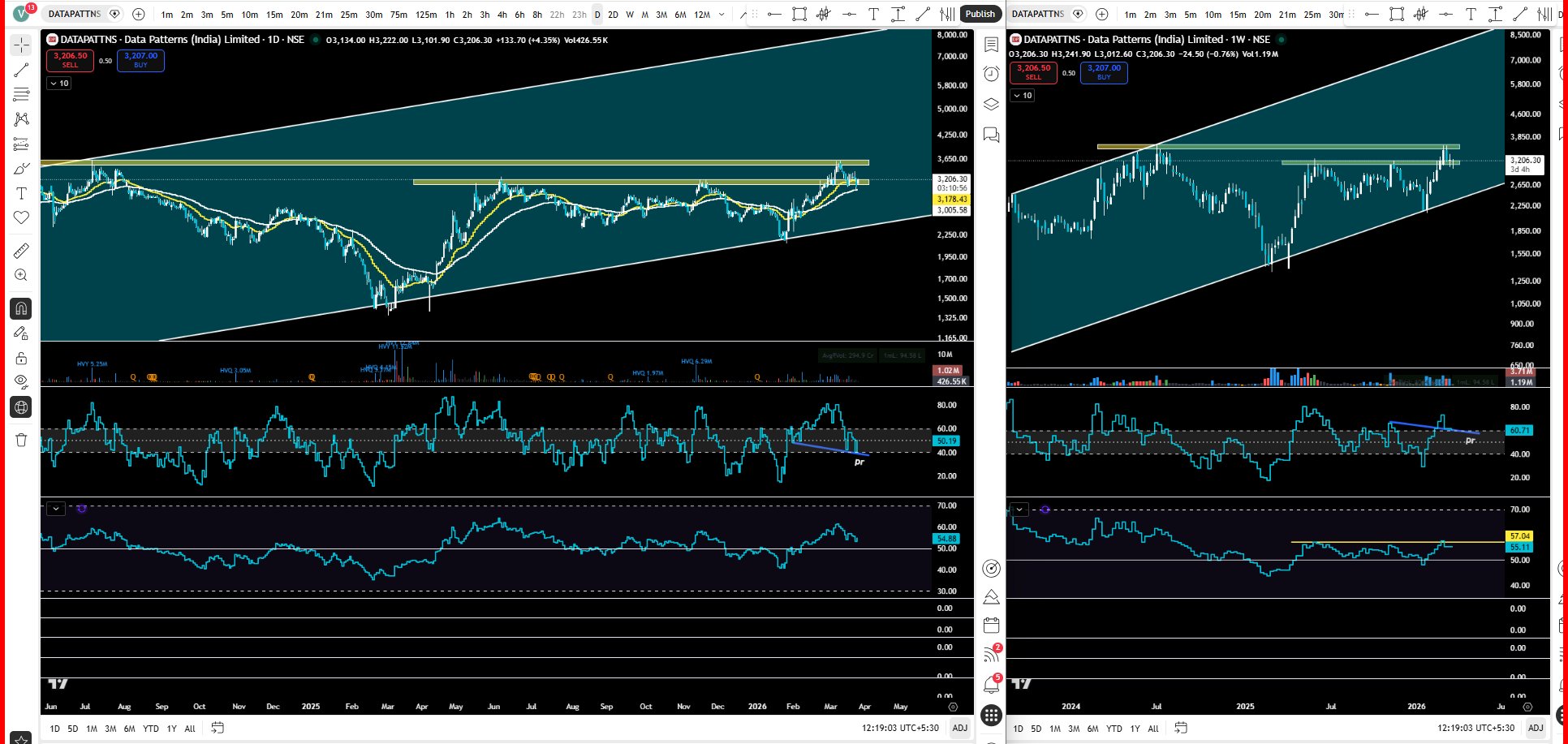Select the trend line drawing tool
Viewport: 1568px width, 744px height.
22,71
